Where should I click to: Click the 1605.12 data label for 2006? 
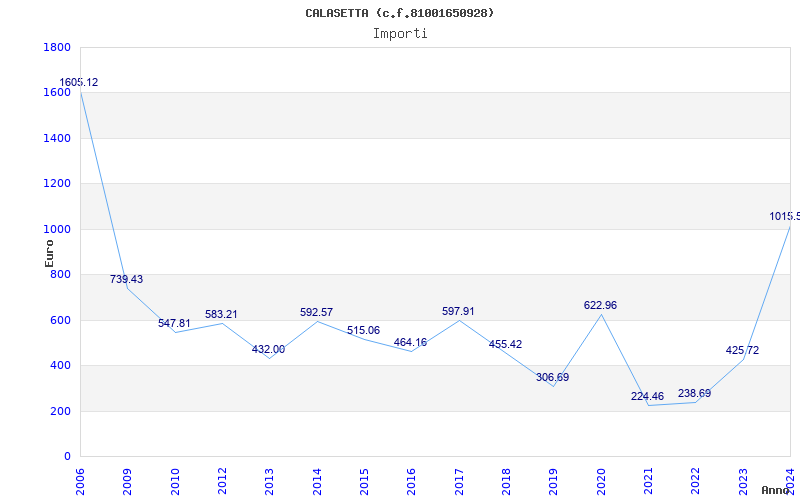tap(79, 83)
